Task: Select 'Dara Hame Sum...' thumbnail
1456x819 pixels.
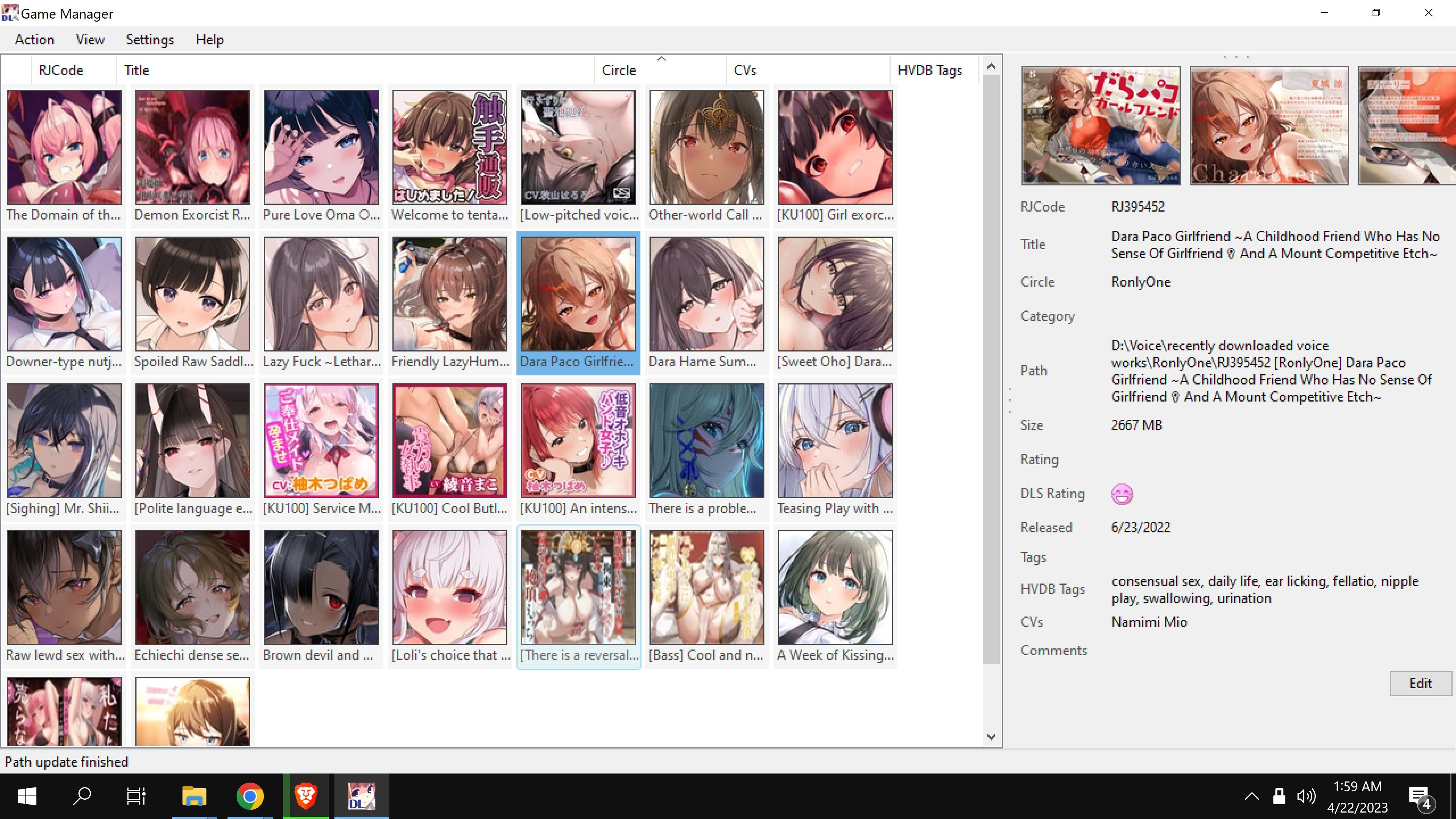Action: point(706,294)
